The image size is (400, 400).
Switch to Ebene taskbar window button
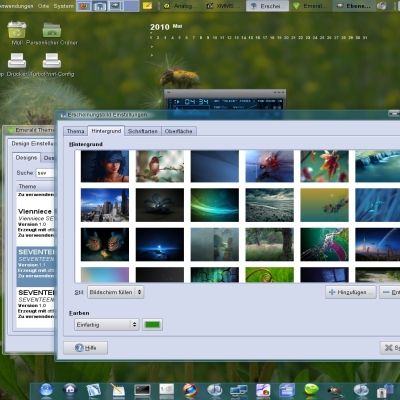(353, 6)
